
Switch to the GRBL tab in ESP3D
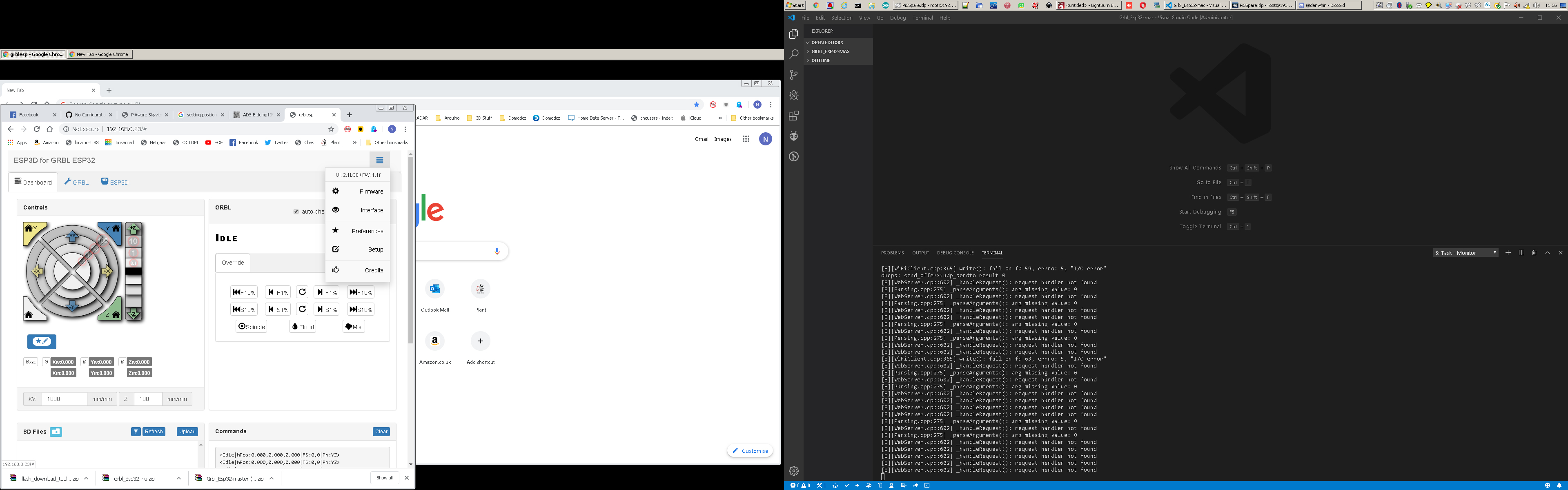(x=77, y=182)
